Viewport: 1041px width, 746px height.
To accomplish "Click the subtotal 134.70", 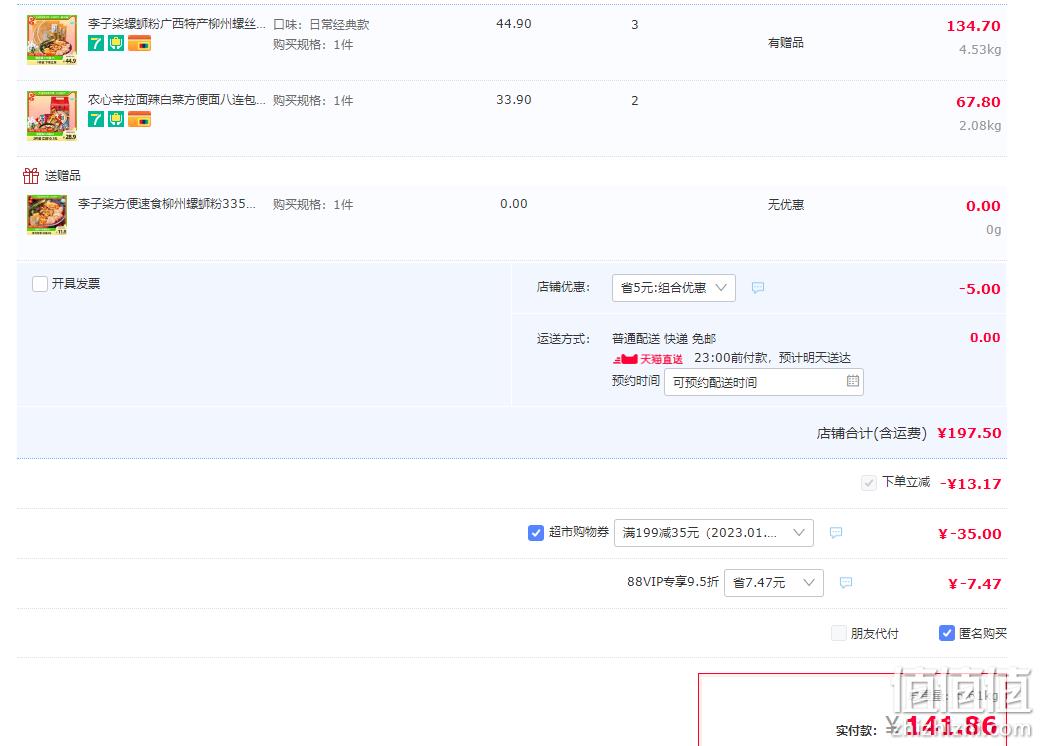I will 973,26.
